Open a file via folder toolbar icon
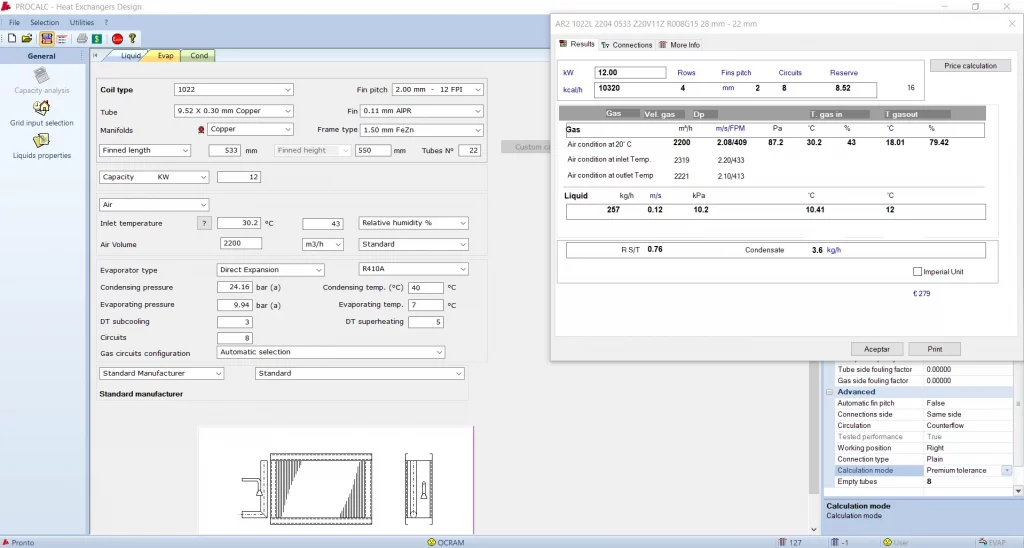 click(x=27, y=39)
